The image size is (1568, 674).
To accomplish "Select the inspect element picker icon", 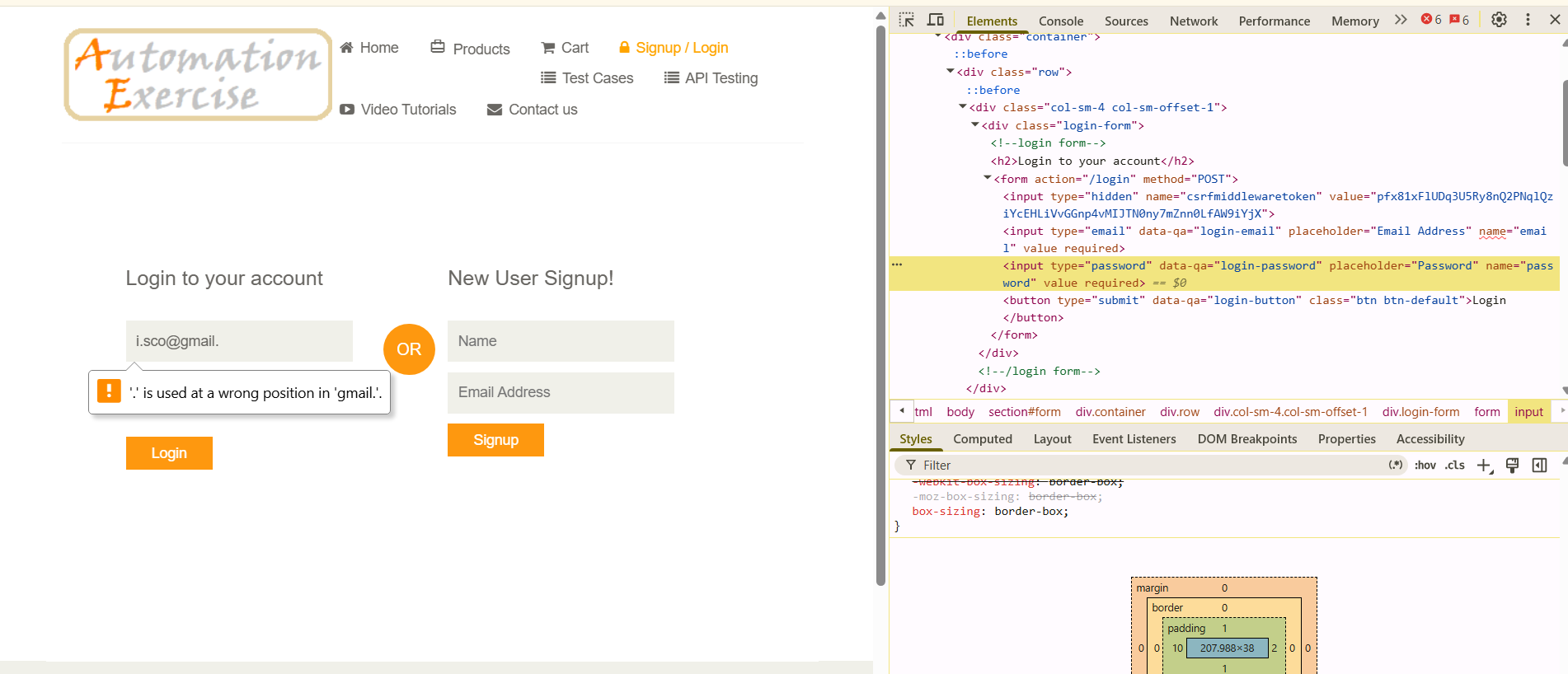I will click(907, 20).
